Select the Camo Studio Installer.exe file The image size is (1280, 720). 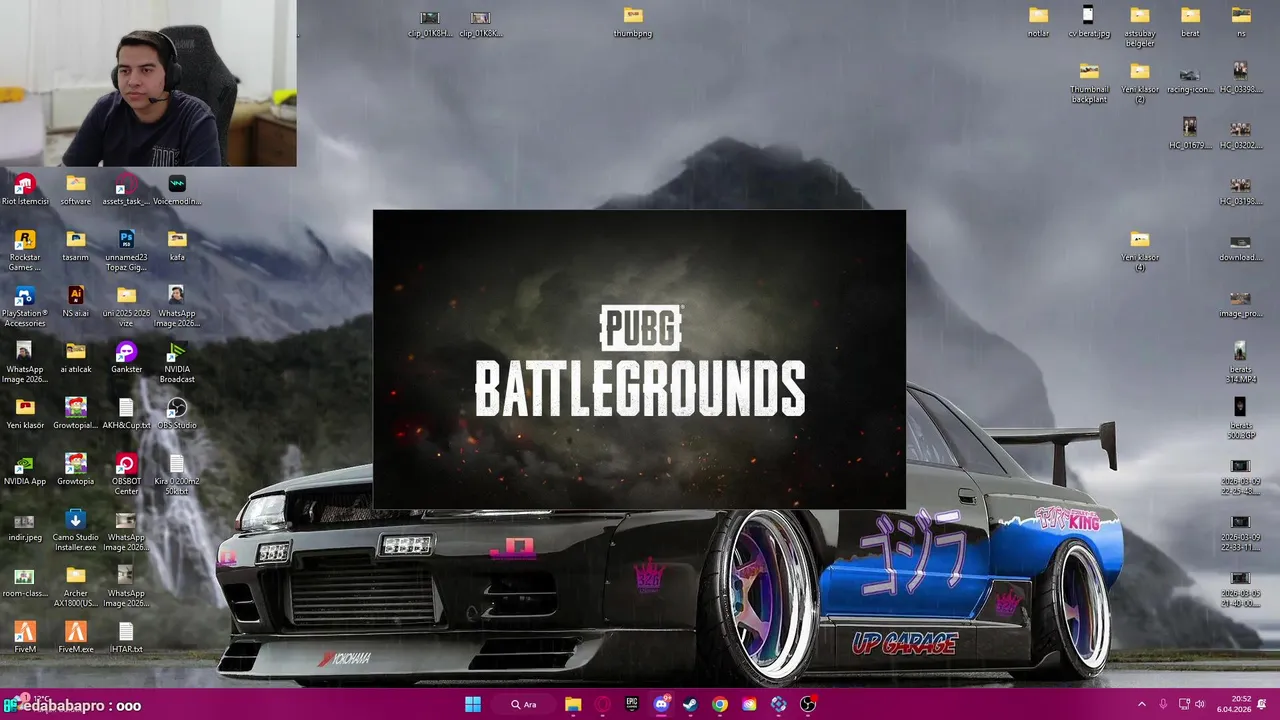[75, 530]
